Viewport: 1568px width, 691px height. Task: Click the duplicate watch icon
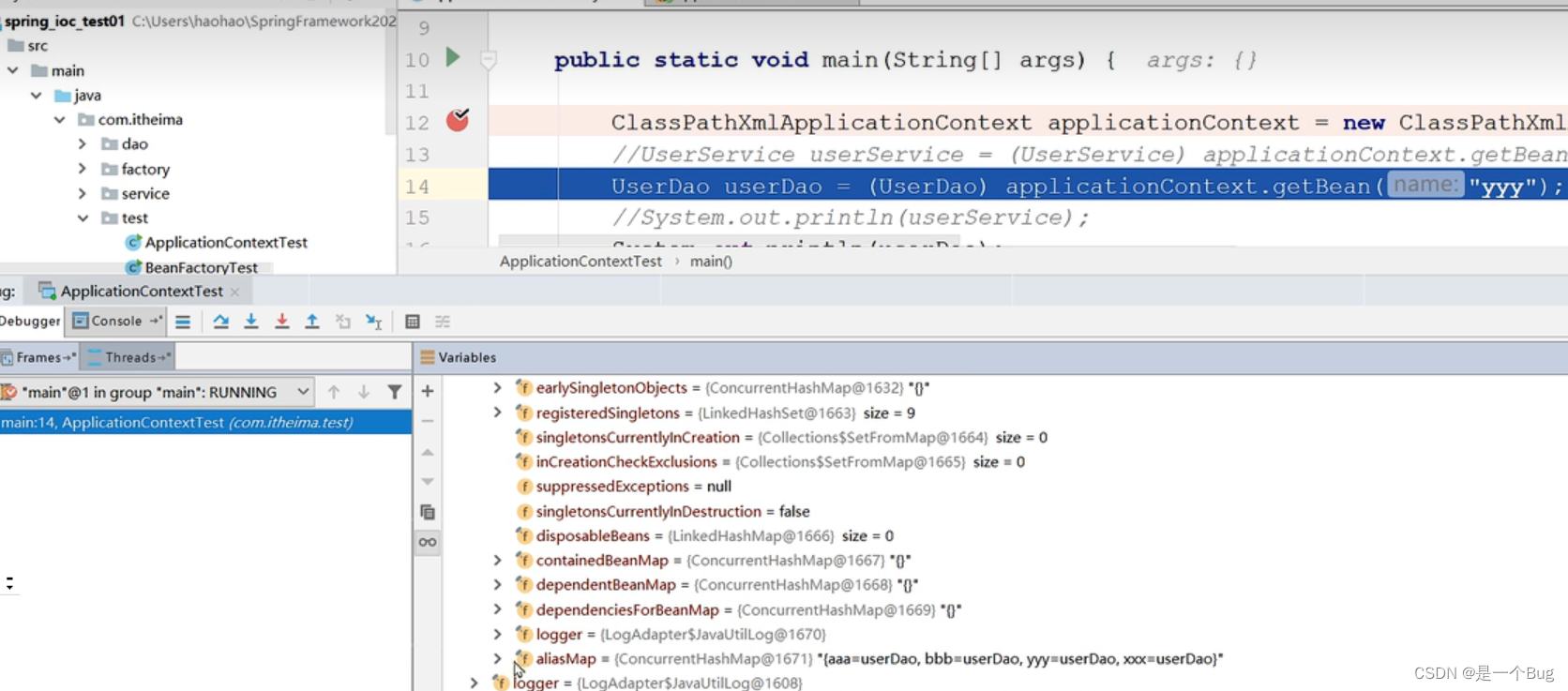coord(428,512)
